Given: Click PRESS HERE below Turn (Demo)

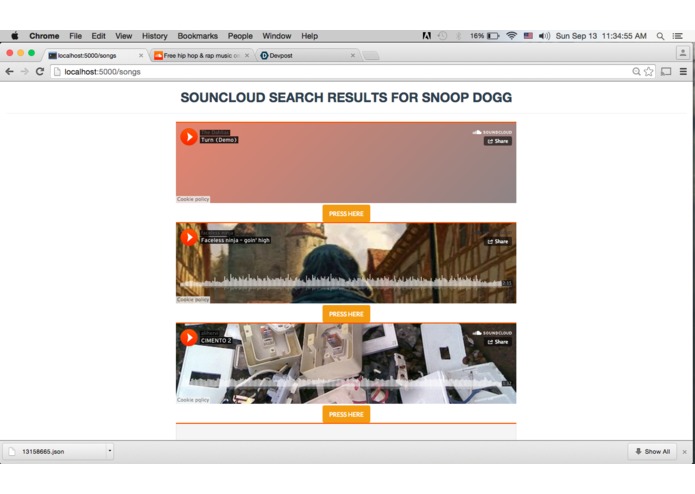Looking at the screenshot, I should tap(346, 214).
